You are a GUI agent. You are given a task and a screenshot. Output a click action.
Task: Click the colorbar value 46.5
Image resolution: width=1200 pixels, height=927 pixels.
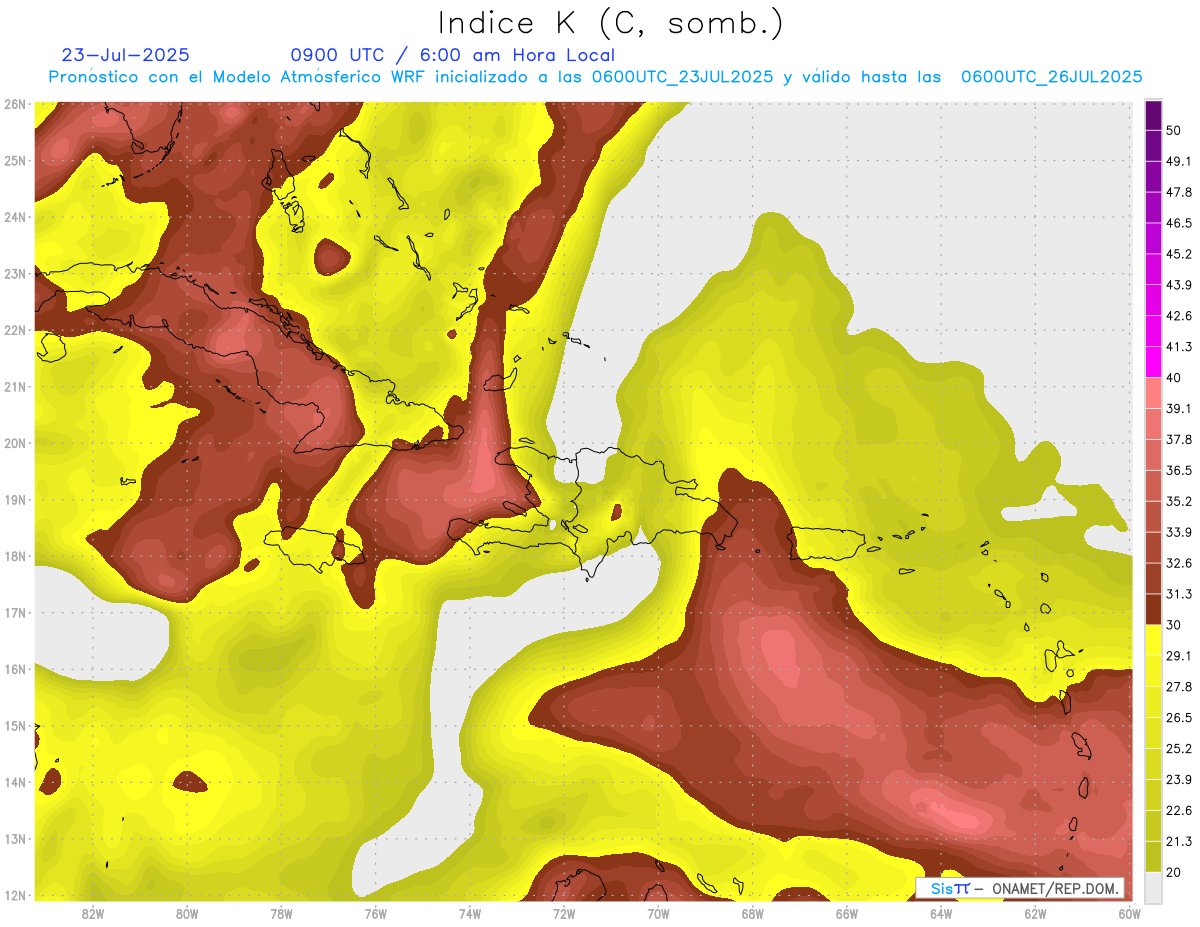(1179, 223)
